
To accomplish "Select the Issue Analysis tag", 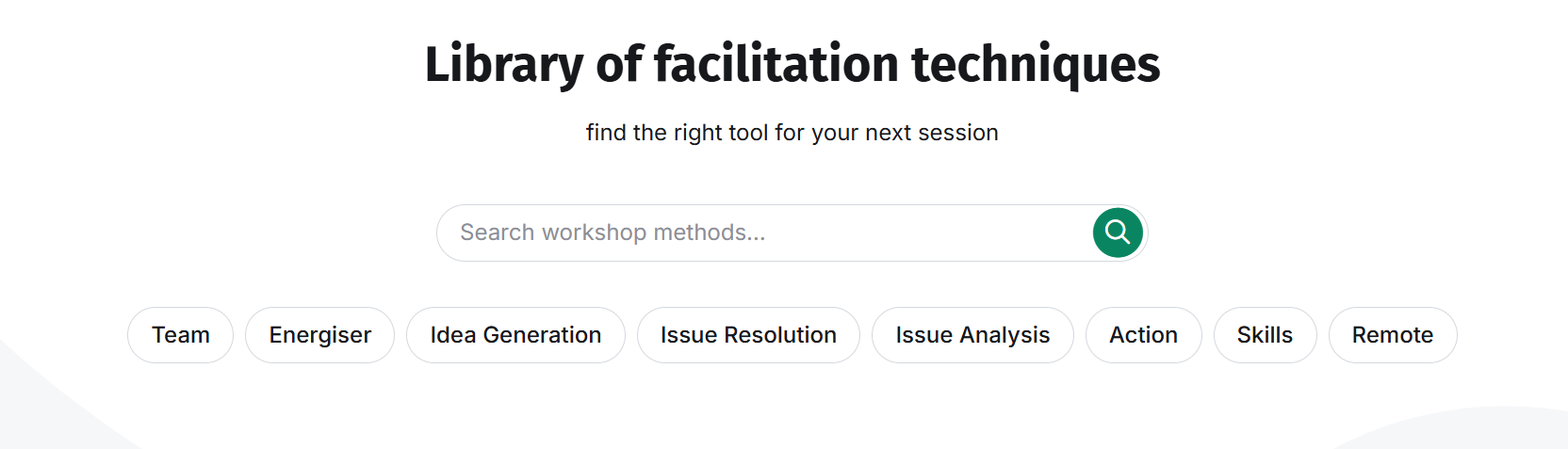I will (x=972, y=335).
